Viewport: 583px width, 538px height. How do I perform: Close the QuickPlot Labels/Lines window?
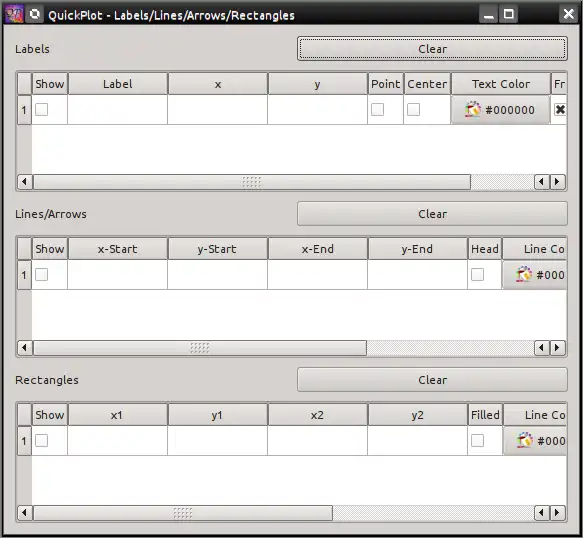coord(568,15)
